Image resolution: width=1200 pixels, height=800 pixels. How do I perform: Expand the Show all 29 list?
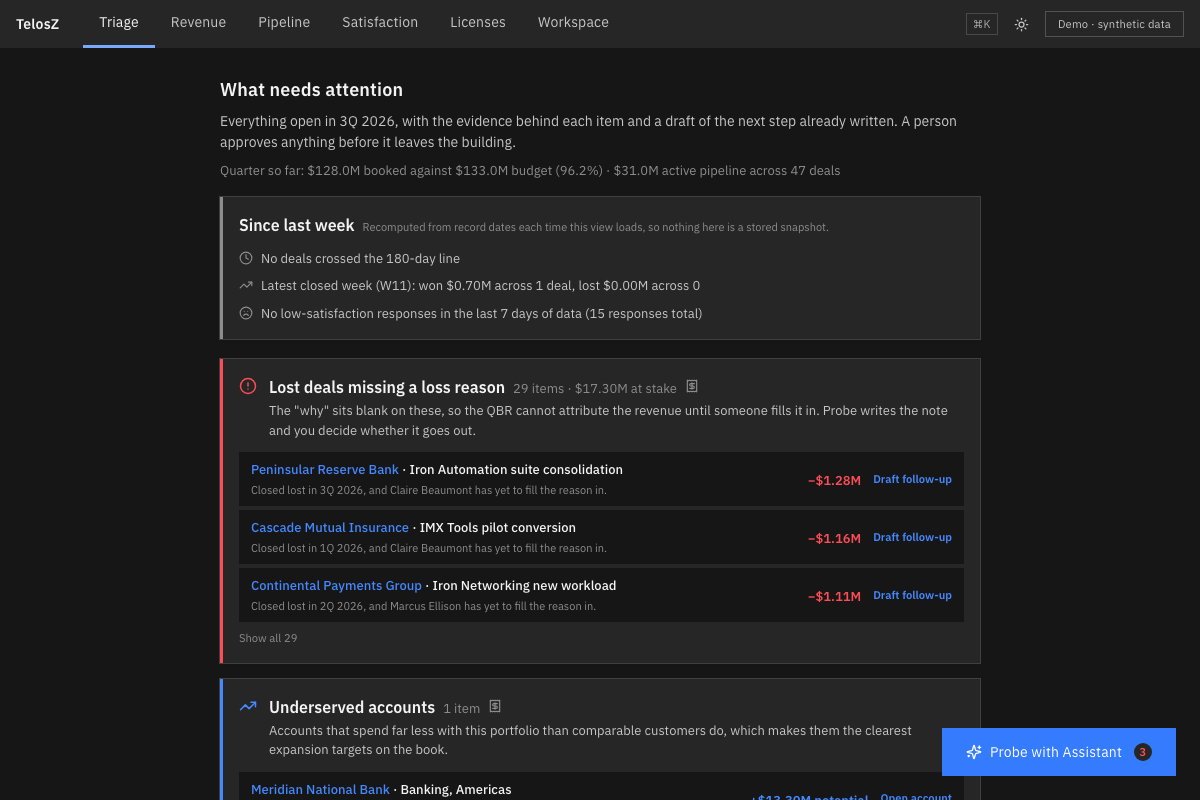(268, 638)
